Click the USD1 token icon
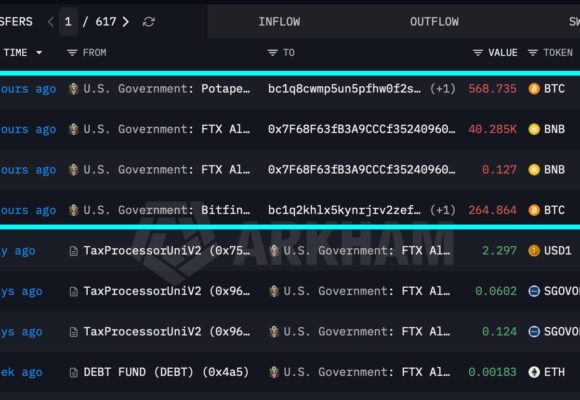Image resolution: width=580 pixels, height=400 pixels. 534,251
